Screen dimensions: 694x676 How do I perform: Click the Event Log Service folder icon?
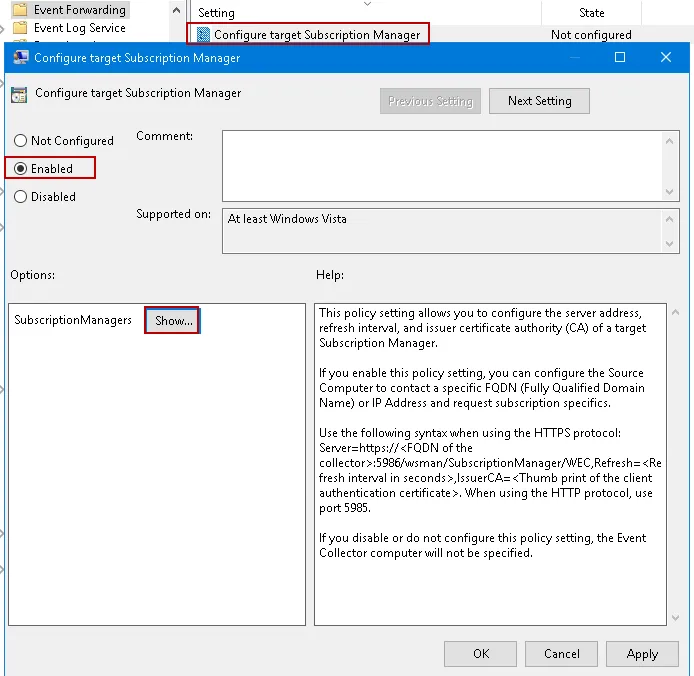click(19, 28)
